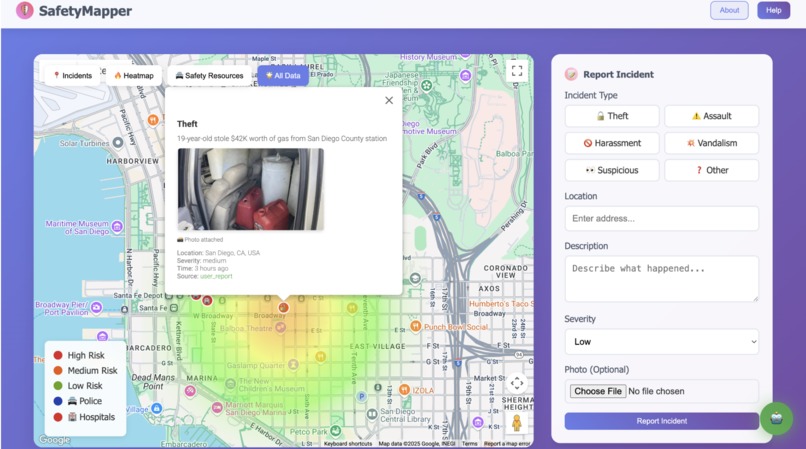806x449 pixels.
Task: Click the Balboa Theatre map marker
Action: (x=280, y=327)
